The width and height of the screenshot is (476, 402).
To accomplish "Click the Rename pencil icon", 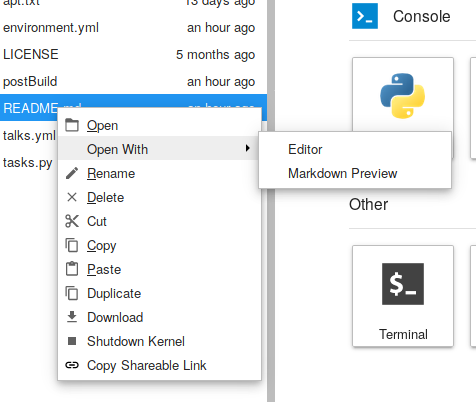I will tap(72, 173).
